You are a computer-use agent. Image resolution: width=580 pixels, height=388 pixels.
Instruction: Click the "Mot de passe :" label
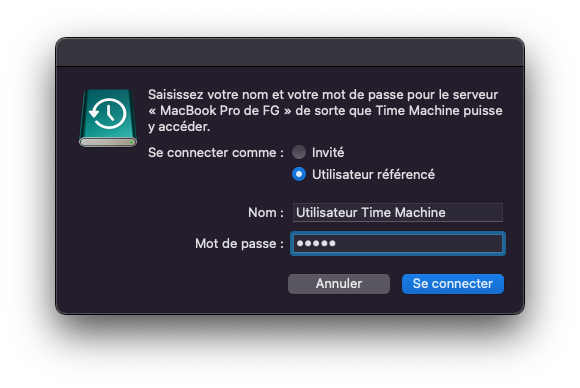239,244
